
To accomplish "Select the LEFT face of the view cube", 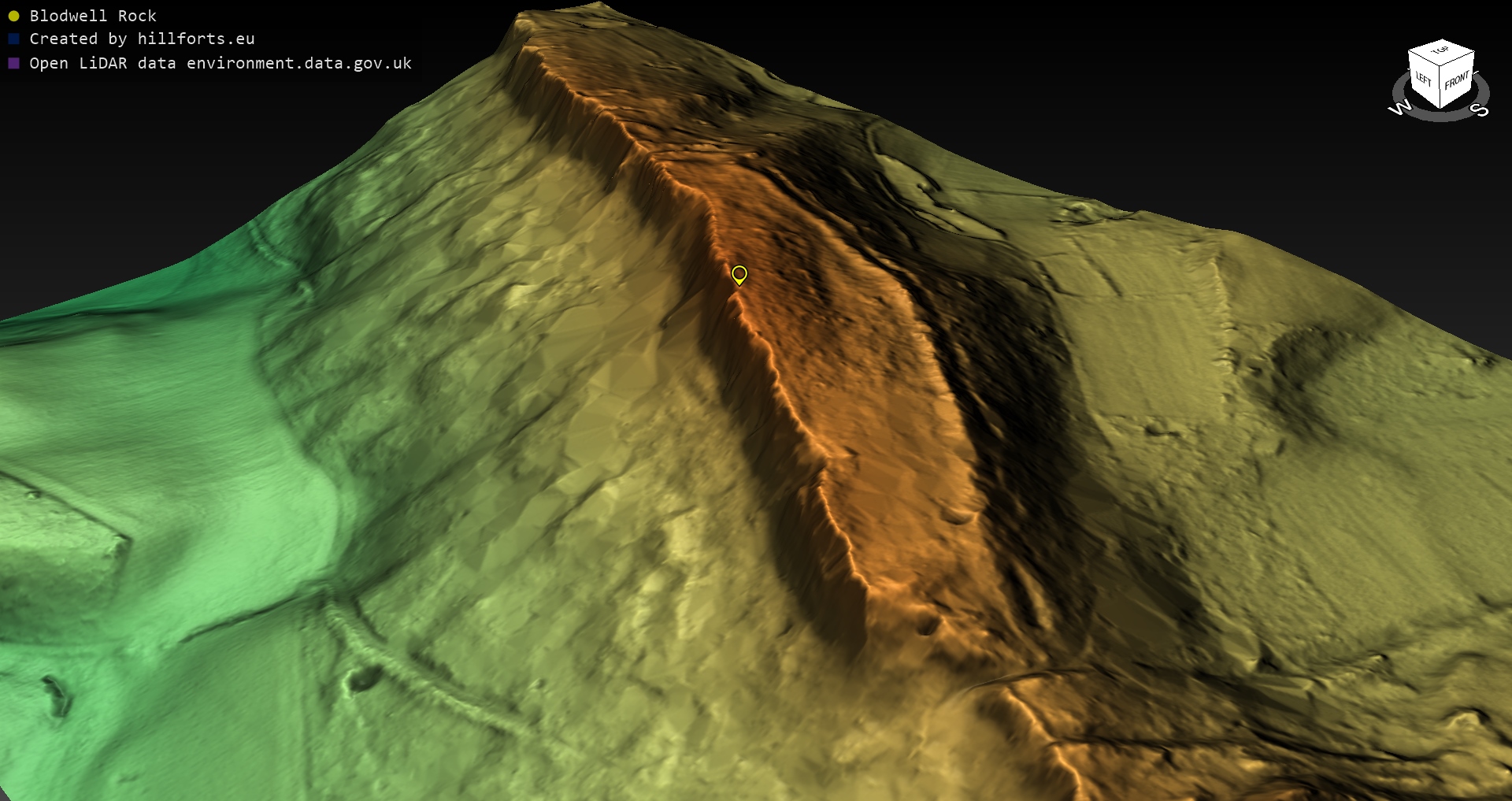I will [x=1424, y=79].
